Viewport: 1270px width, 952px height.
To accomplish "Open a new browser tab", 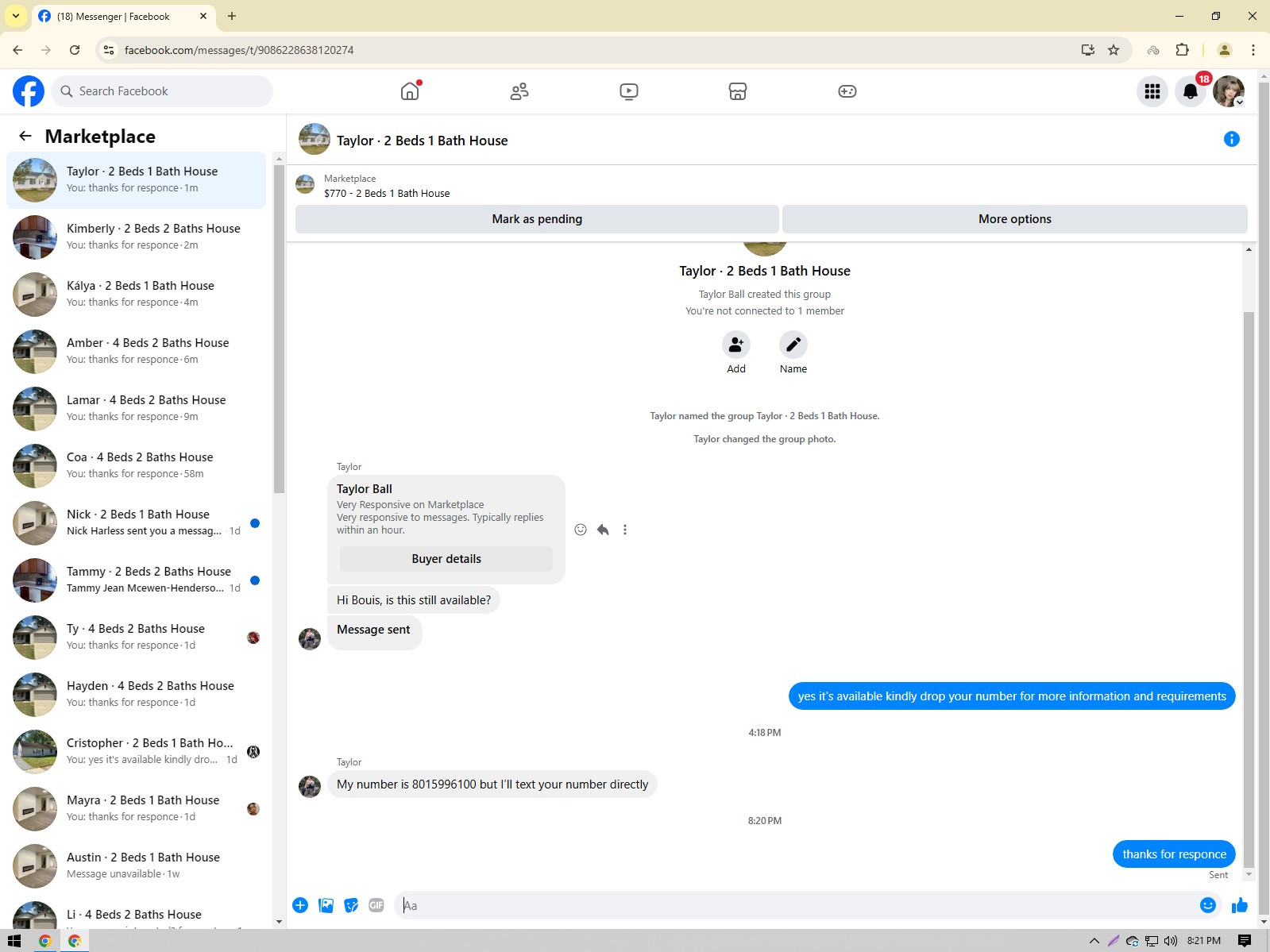I will 232,16.
